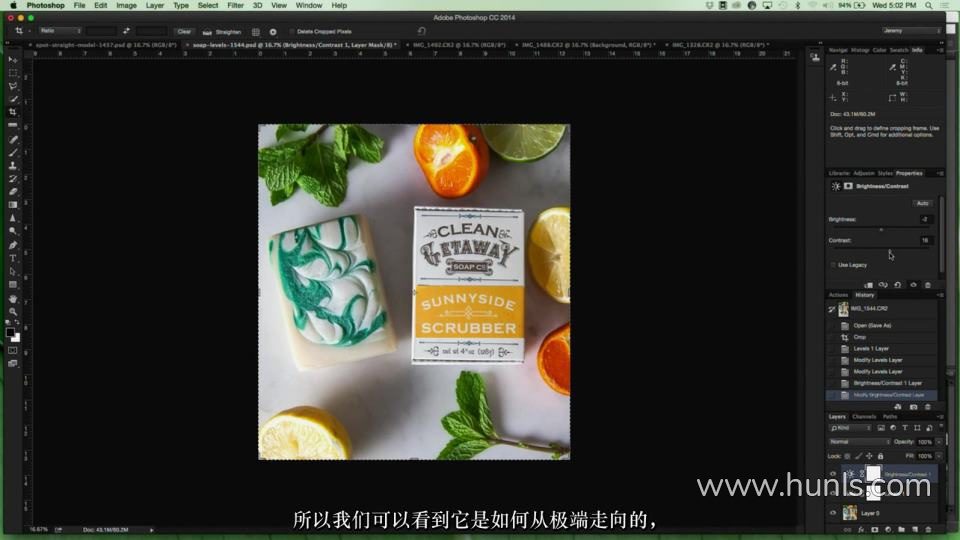Select the Healing Brush tool
The height and width of the screenshot is (540, 960).
[x=13, y=140]
